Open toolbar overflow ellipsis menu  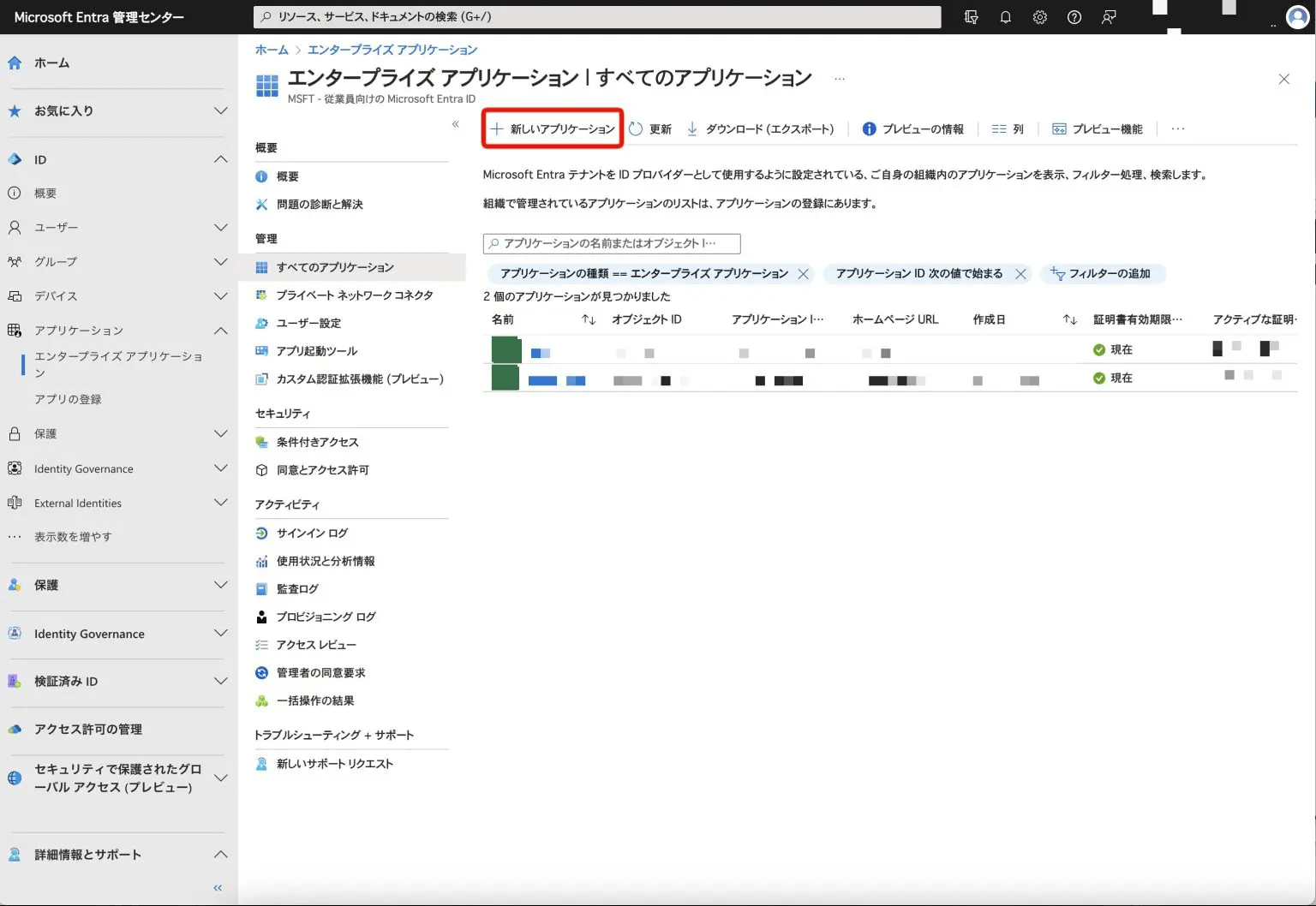[1178, 129]
